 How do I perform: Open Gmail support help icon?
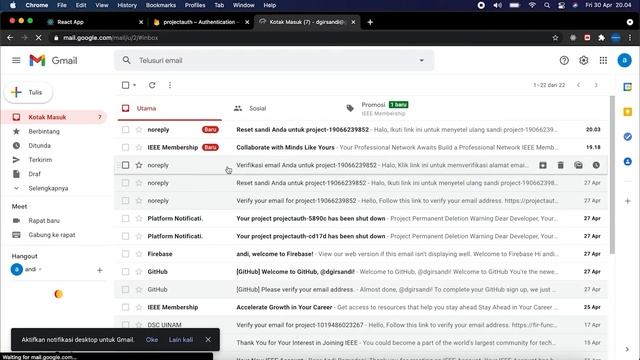pyautogui.click(x=564, y=60)
